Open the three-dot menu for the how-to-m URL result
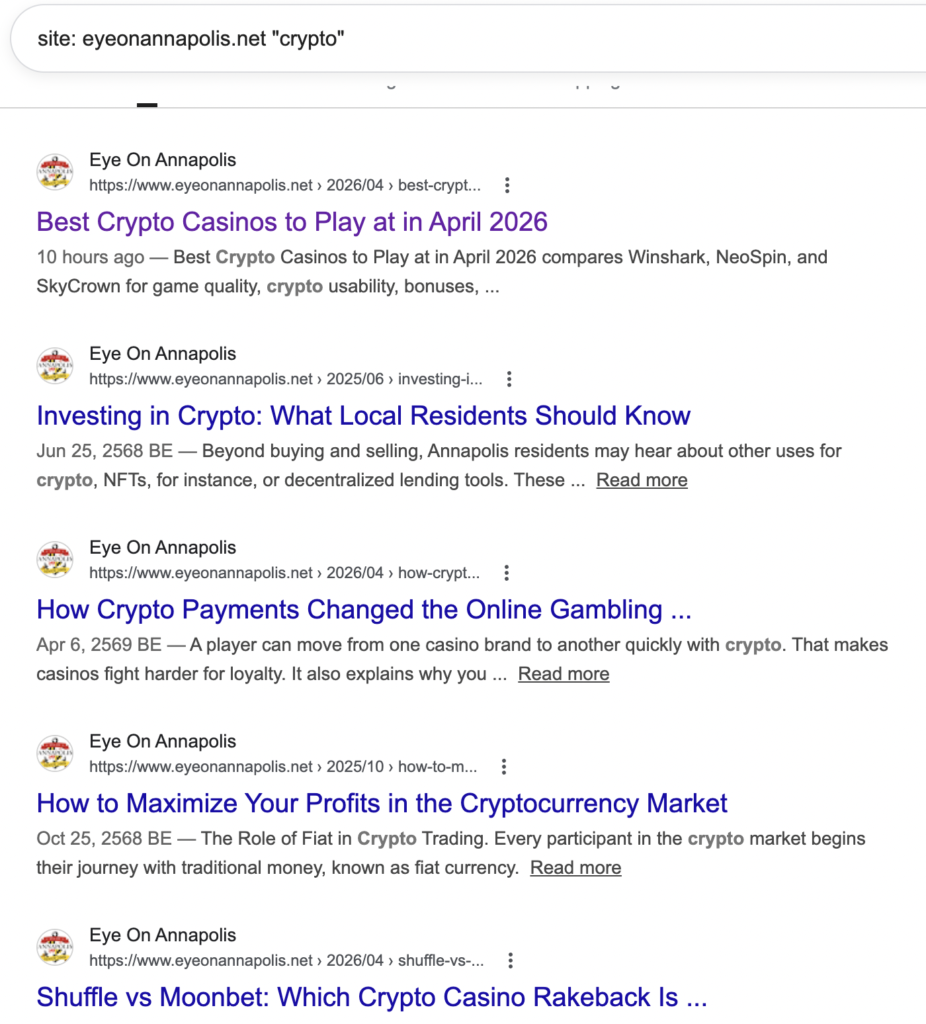The image size is (926, 1024). [504, 767]
